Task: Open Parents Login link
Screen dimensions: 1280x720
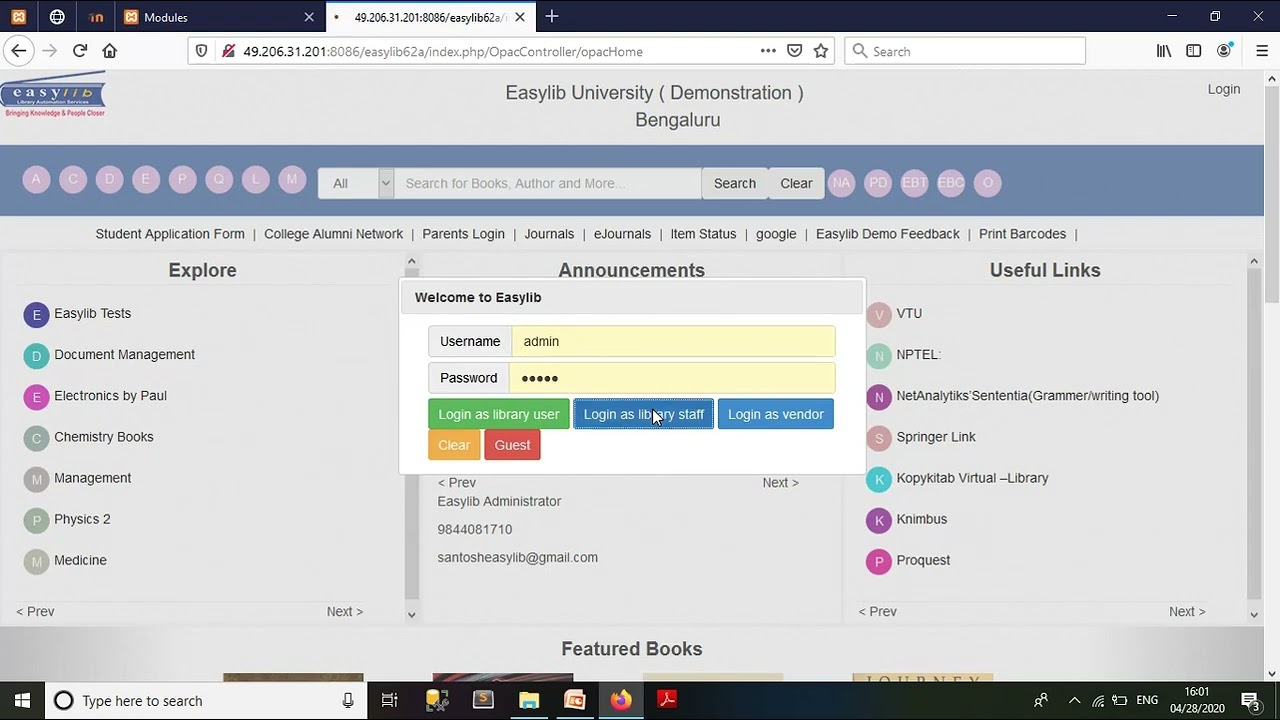Action: click(463, 234)
